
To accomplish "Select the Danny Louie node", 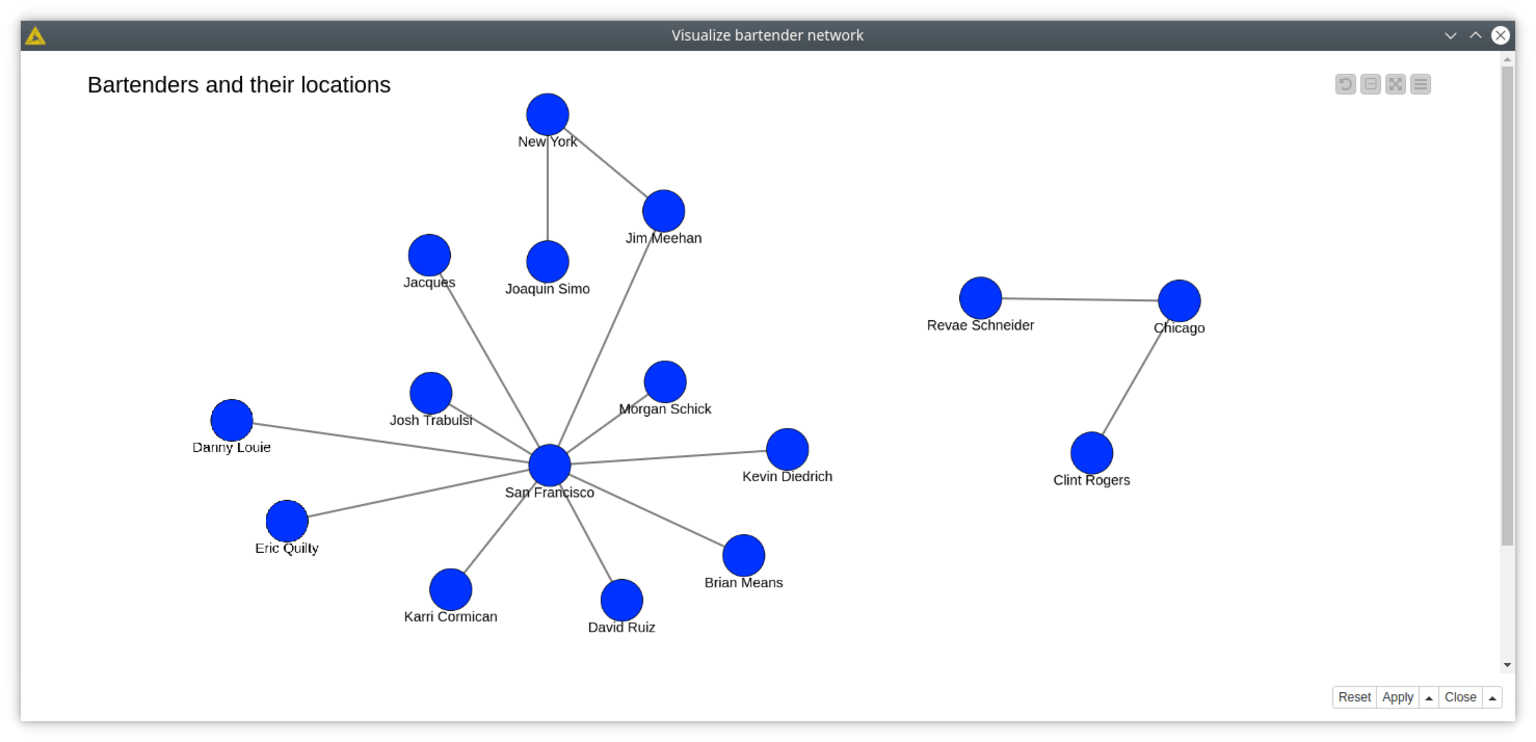I will point(232,420).
